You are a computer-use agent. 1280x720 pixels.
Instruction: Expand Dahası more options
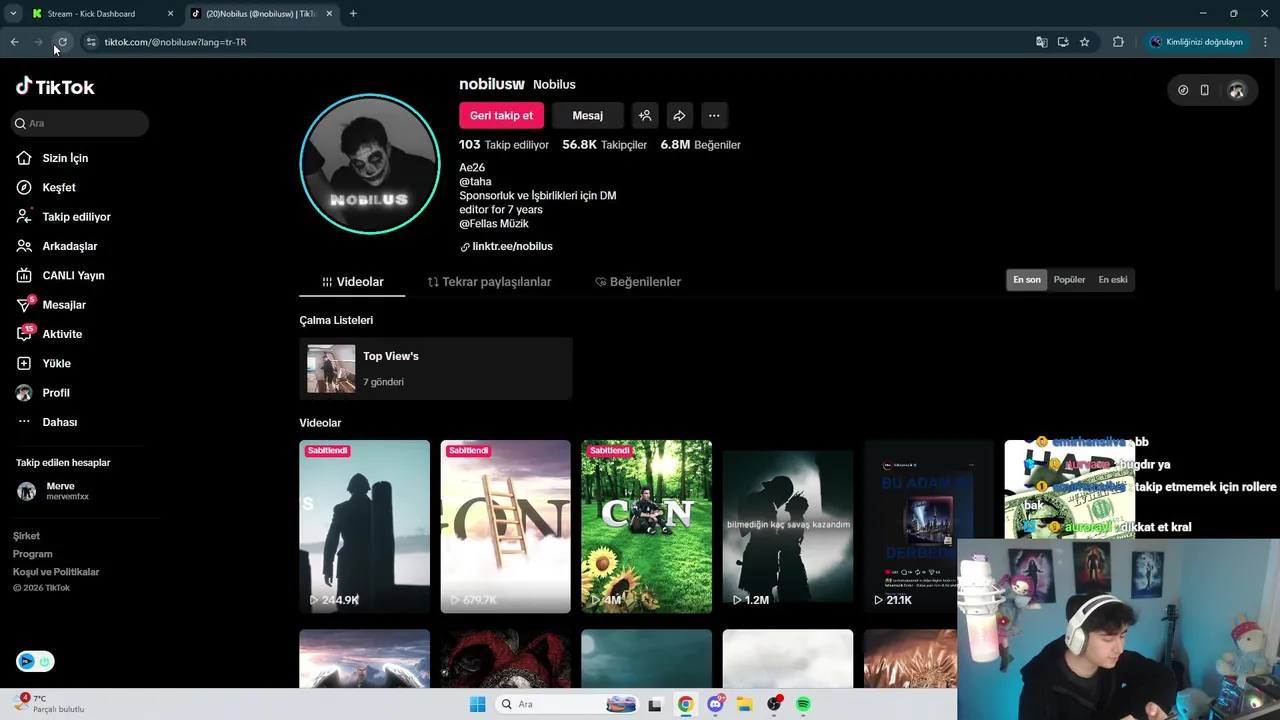coord(47,422)
